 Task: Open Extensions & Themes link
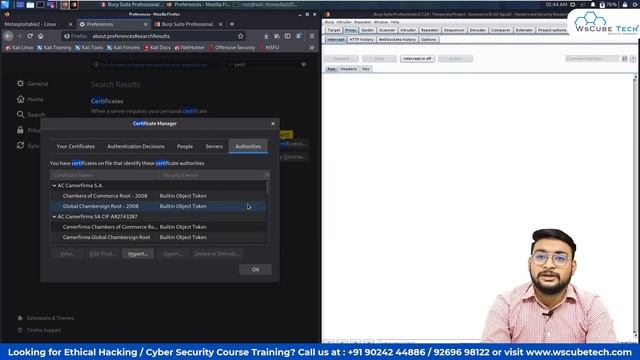coord(46,318)
